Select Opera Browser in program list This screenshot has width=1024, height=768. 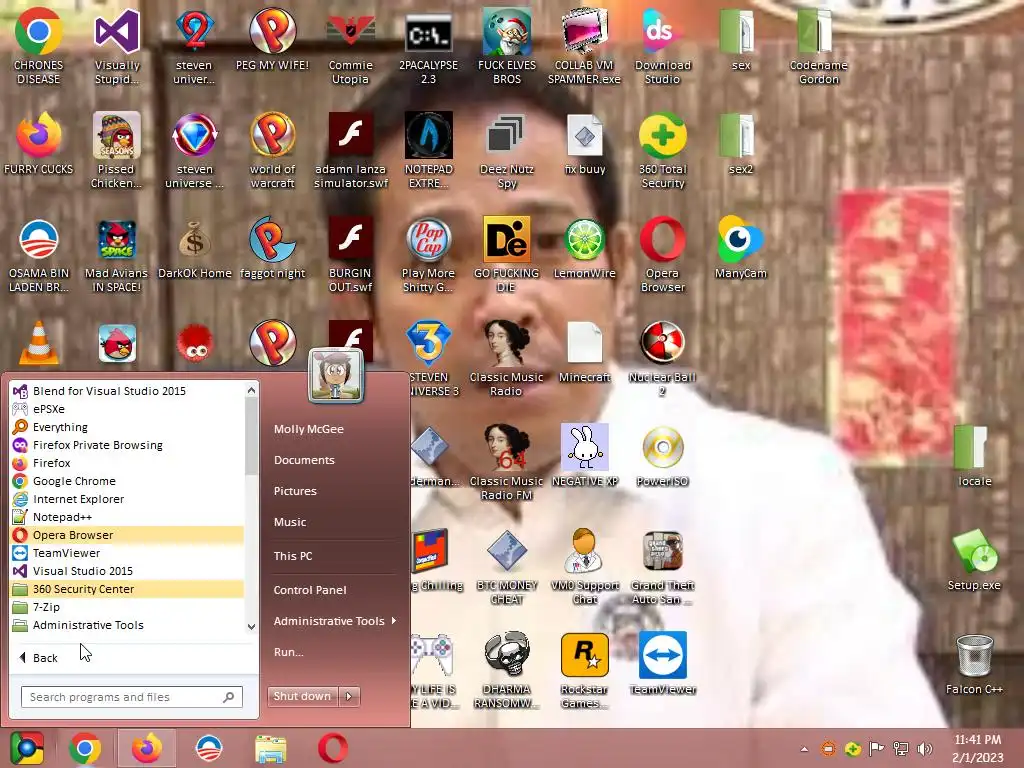coord(127,535)
